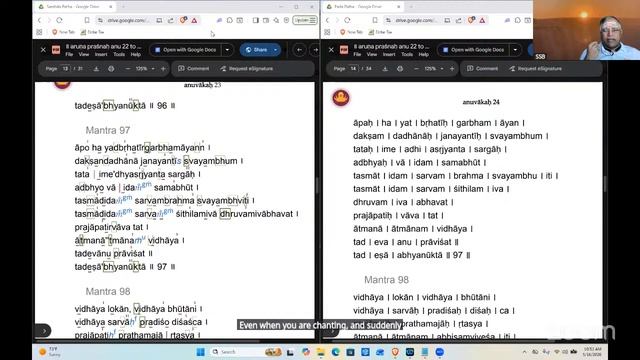The height and width of the screenshot is (360, 640).
Task: Zoom in using plus in right viewer
Action: coord(452,69)
